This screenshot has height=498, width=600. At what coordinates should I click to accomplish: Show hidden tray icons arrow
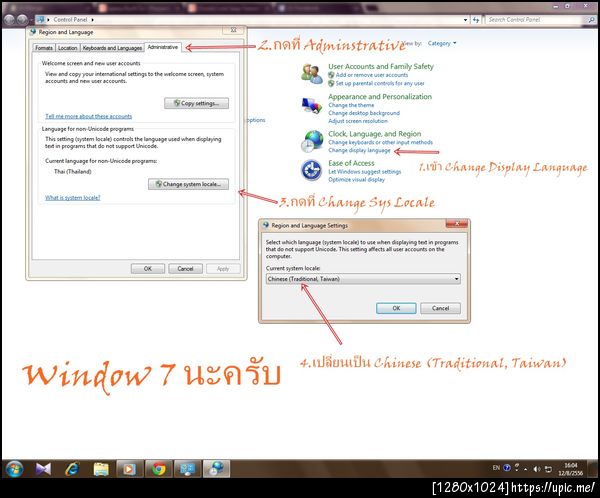pyautogui.click(x=526, y=469)
